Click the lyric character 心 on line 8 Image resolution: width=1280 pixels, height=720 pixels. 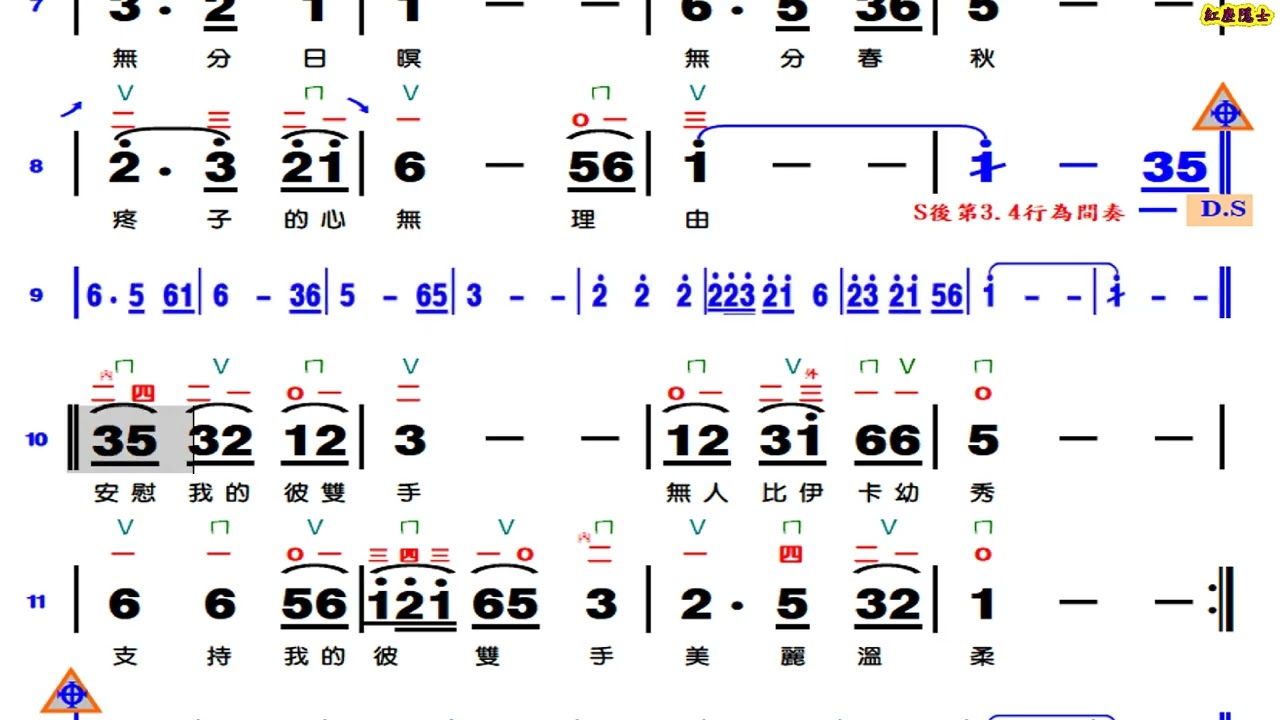click(333, 219)
